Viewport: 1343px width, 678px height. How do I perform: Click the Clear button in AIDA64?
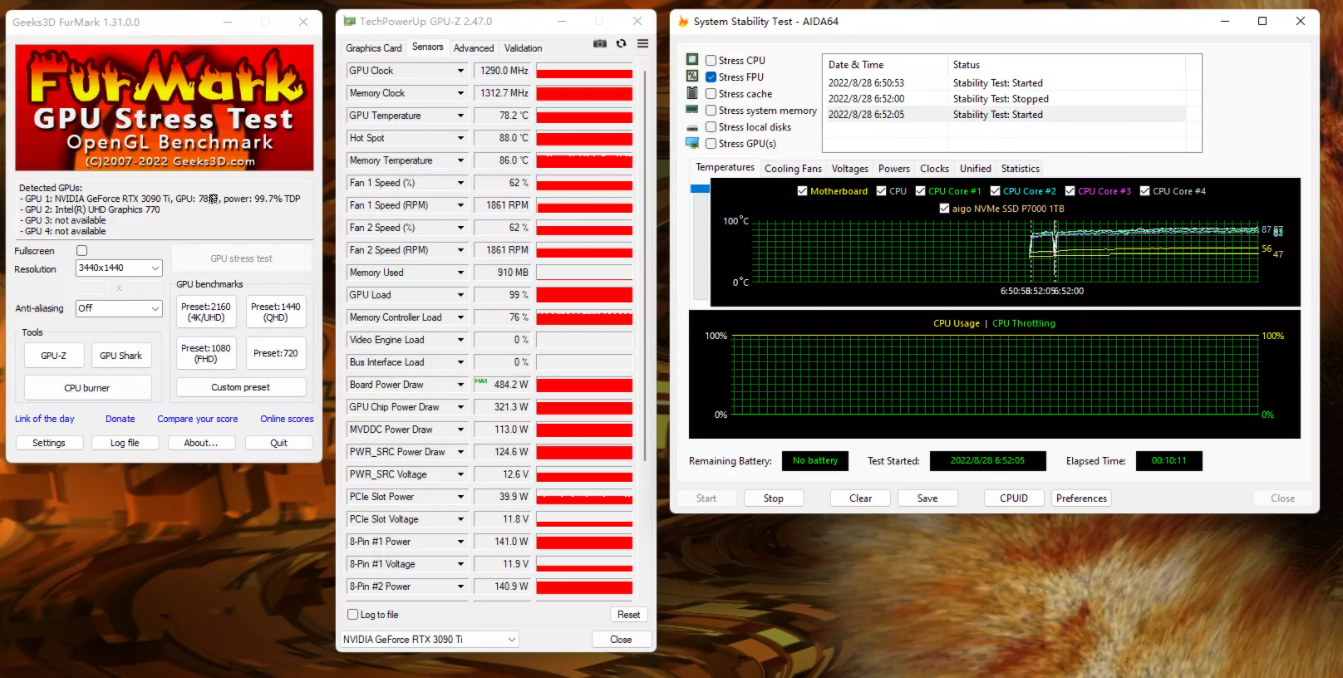pyautogui.click(x=861, y=498)
